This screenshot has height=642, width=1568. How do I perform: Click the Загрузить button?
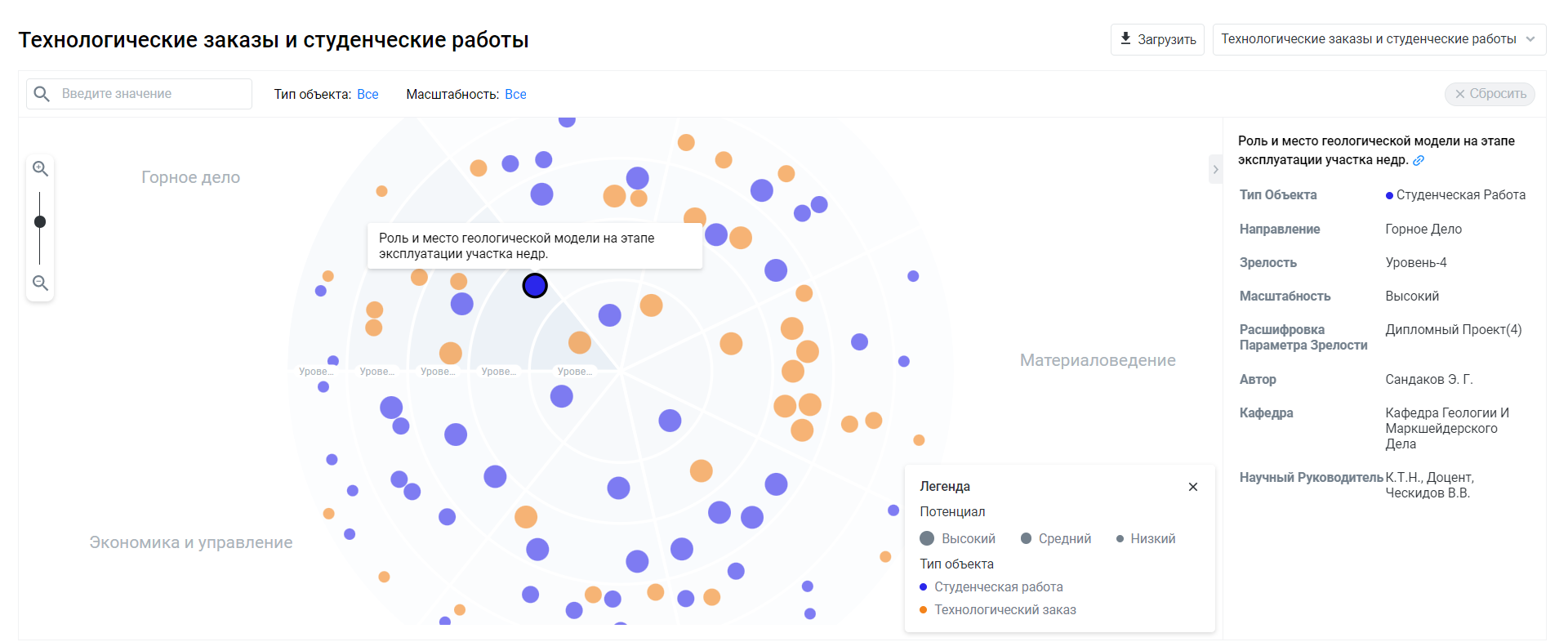(1157, 39)
